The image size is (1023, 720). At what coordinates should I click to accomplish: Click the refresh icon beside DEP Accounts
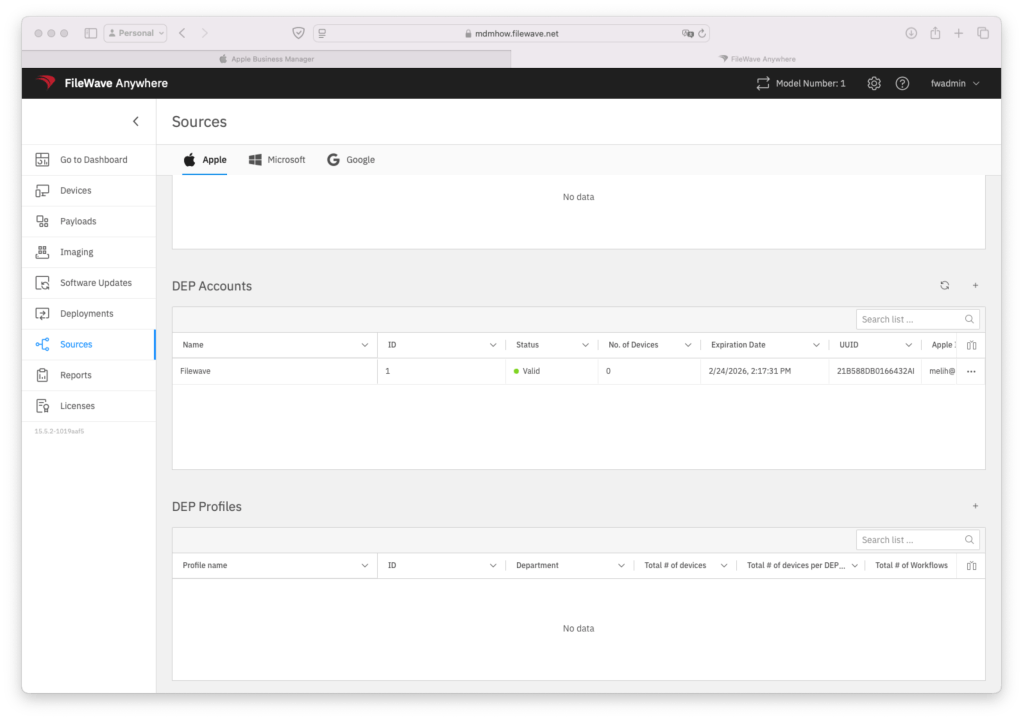pyautogui.click(x=944, y=286)
